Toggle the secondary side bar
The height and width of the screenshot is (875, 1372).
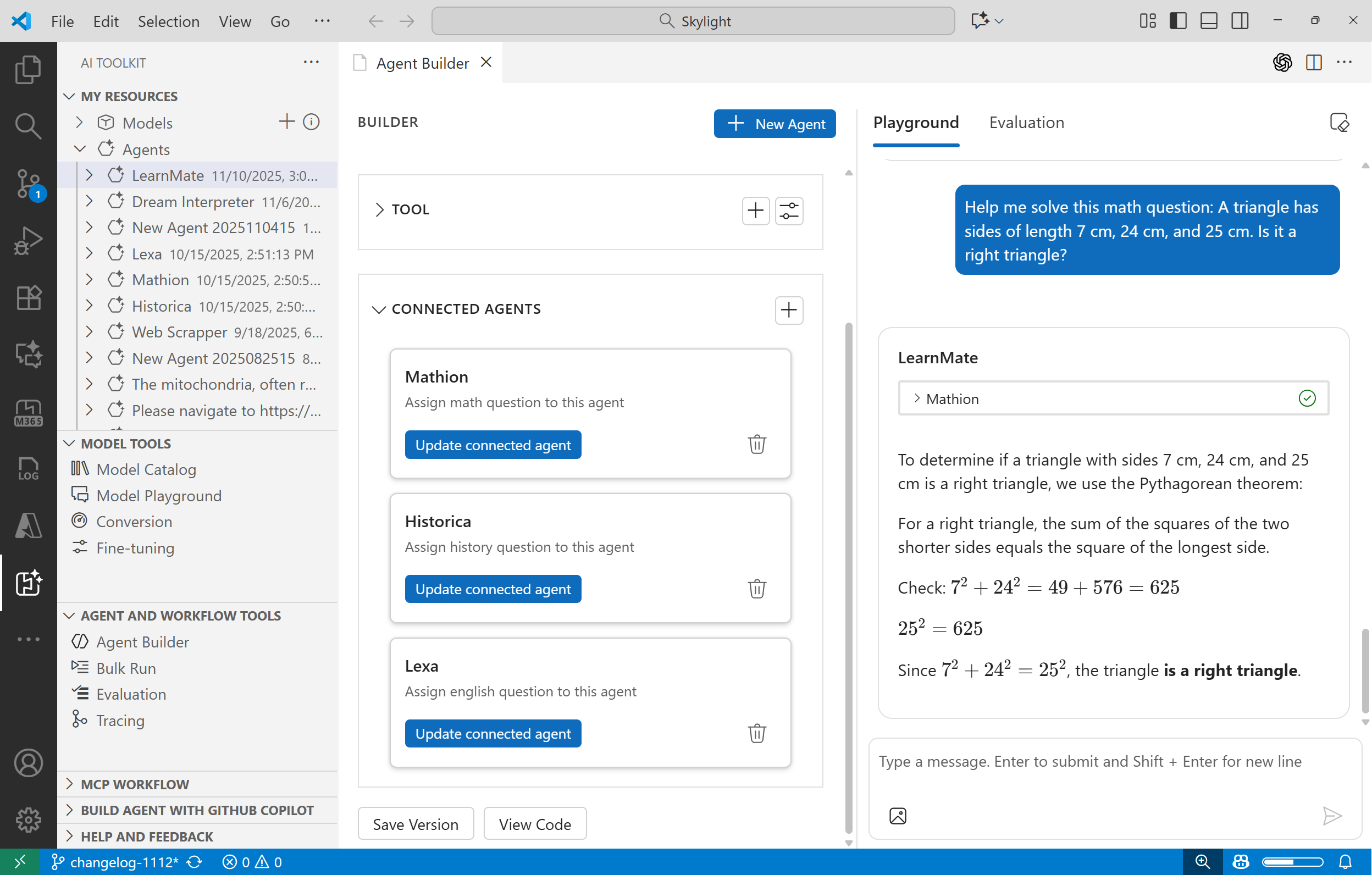1239,21
